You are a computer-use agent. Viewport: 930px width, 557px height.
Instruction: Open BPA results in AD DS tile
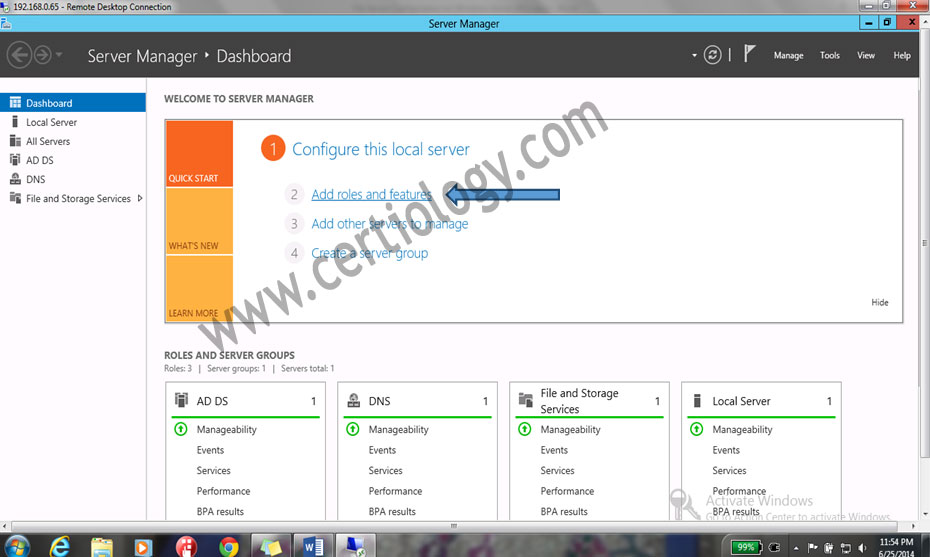(x=220, y=511)
